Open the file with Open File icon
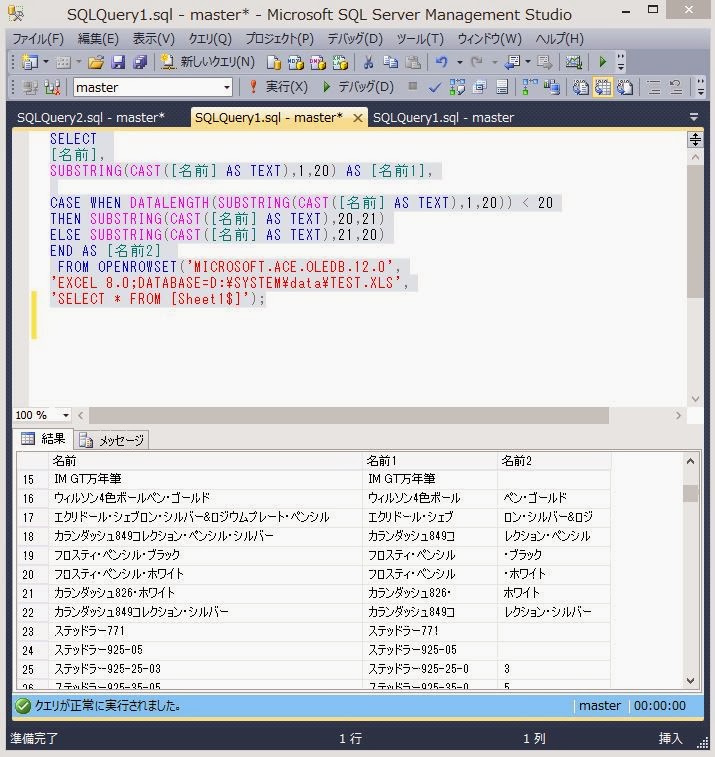Viewport: 715px width, 757px height. [96, 62]
